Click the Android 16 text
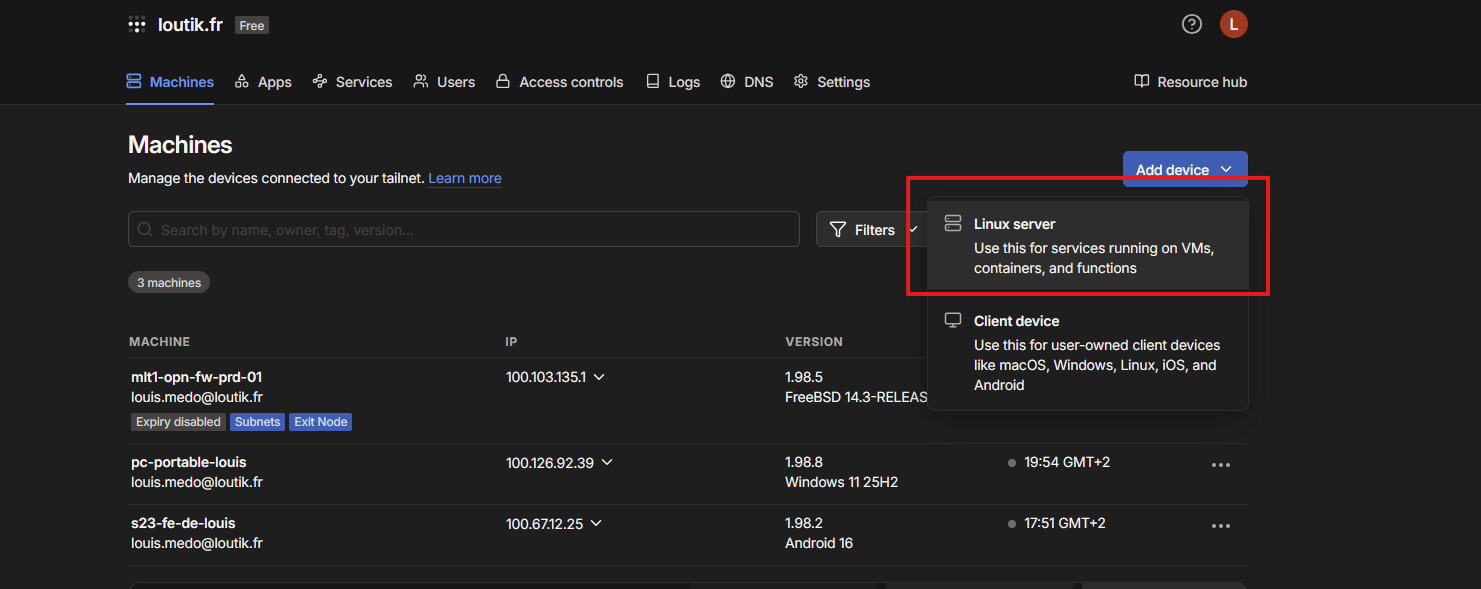This screenshot has height=589, width=1481. pyautogui.click(x=819, y=543)
